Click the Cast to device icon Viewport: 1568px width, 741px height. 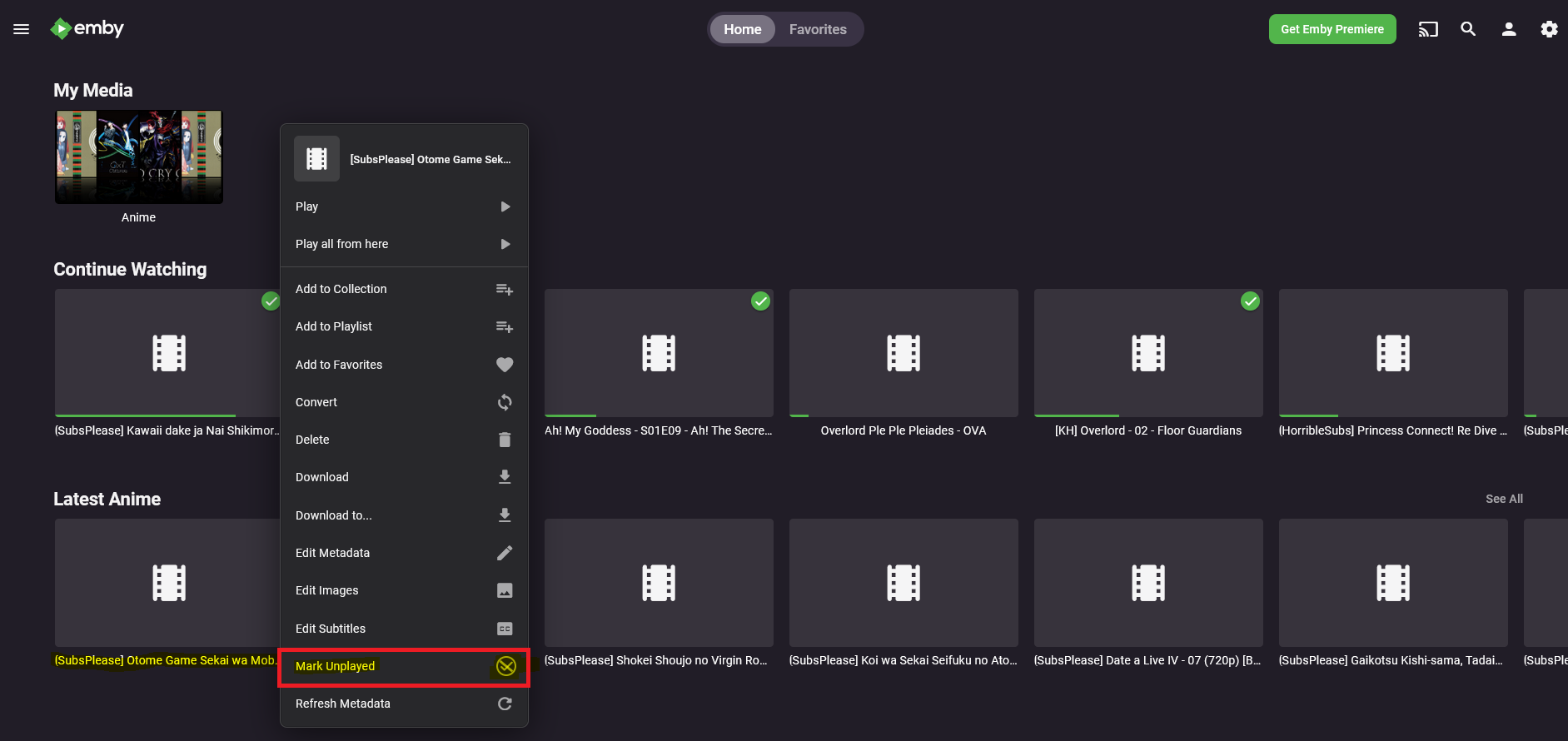tap(1428, 29)
